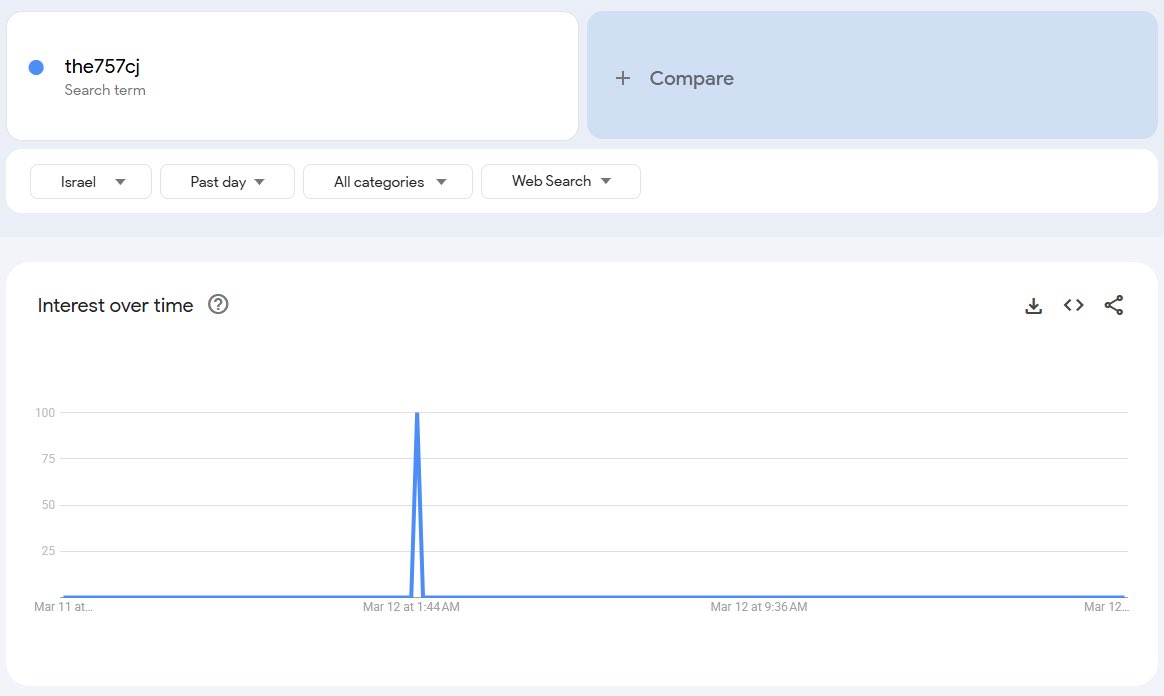The width and height of the screenshot is (1164, 696).
Task: Click the 100 y-axis value
Action: point(45,413)
